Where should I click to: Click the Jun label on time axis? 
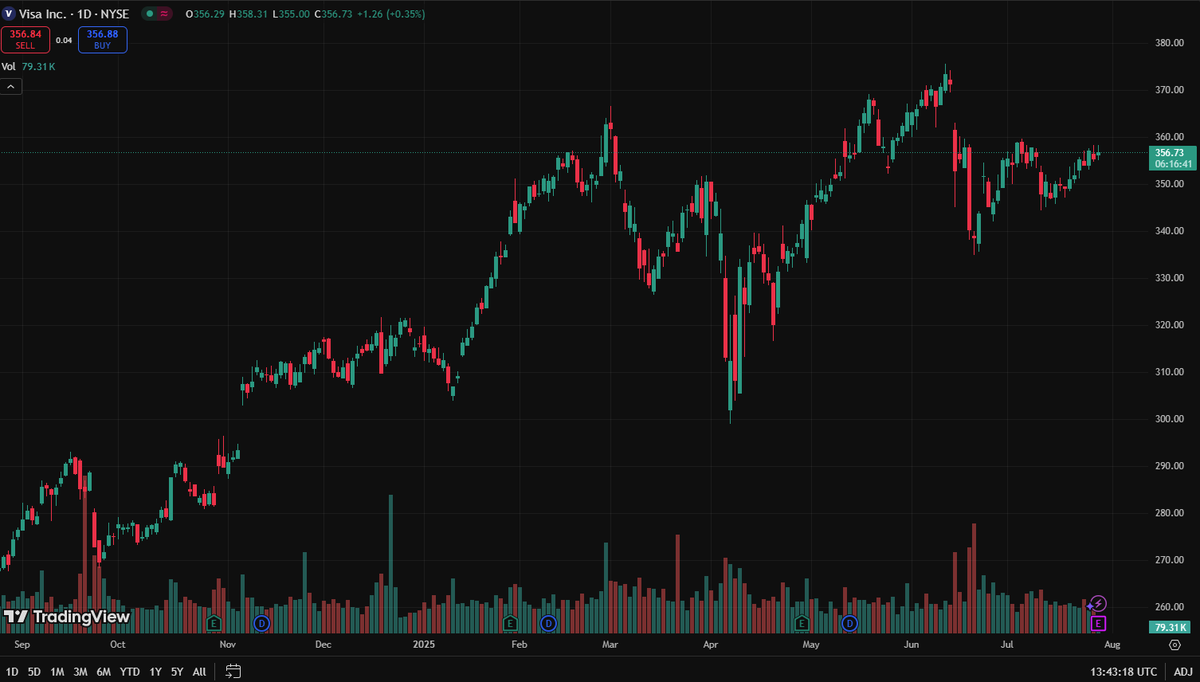(x=910, y=645)
